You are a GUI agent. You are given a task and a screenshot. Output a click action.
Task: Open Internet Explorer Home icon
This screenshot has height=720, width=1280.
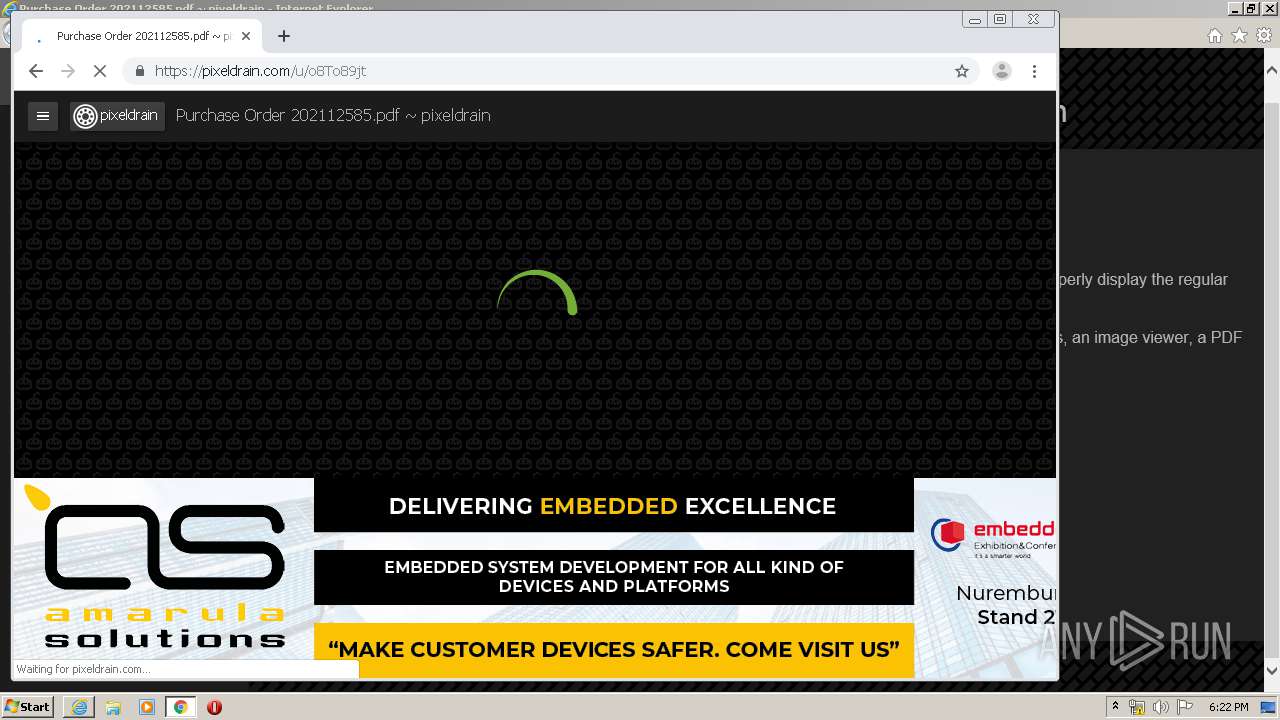coord(1214,35)
